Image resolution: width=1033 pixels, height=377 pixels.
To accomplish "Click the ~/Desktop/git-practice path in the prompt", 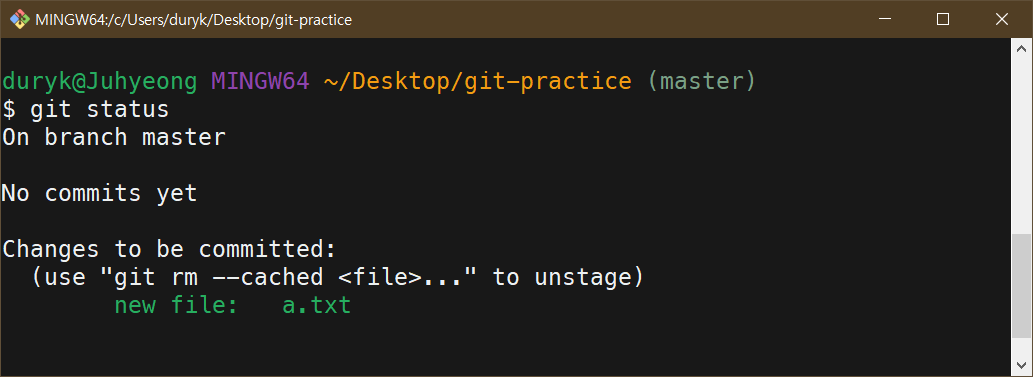I will [x=478, y=82].
